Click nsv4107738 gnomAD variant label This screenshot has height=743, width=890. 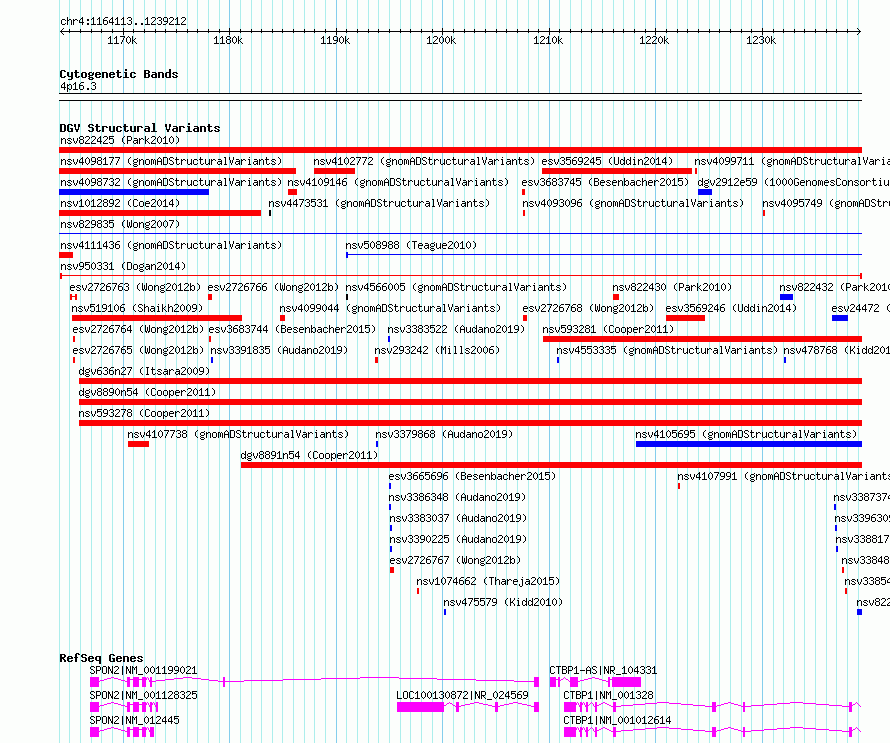(238, 434)
